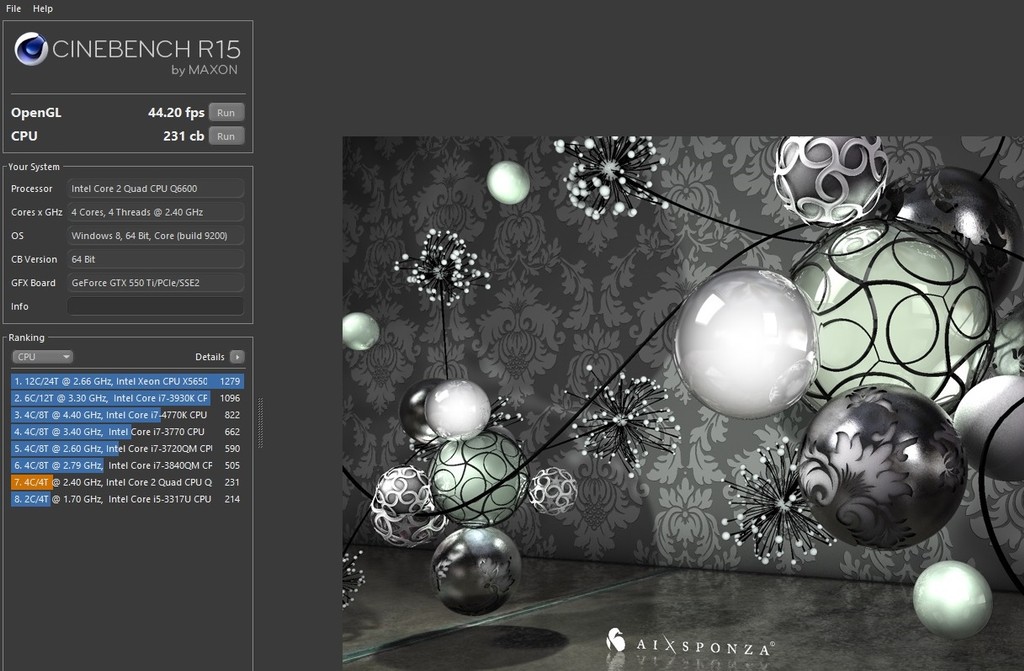Viewport: 1024px width, 671px height.
Task: Click the Cinebench R15 logo icon
Action: (31, 49)
